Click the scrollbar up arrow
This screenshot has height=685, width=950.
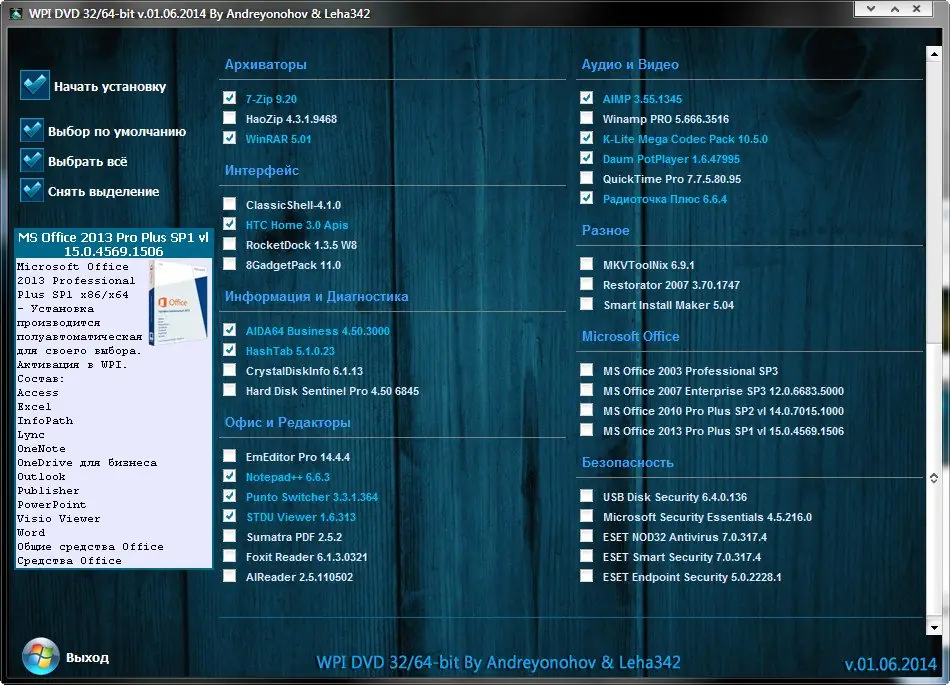coord(934,53)
